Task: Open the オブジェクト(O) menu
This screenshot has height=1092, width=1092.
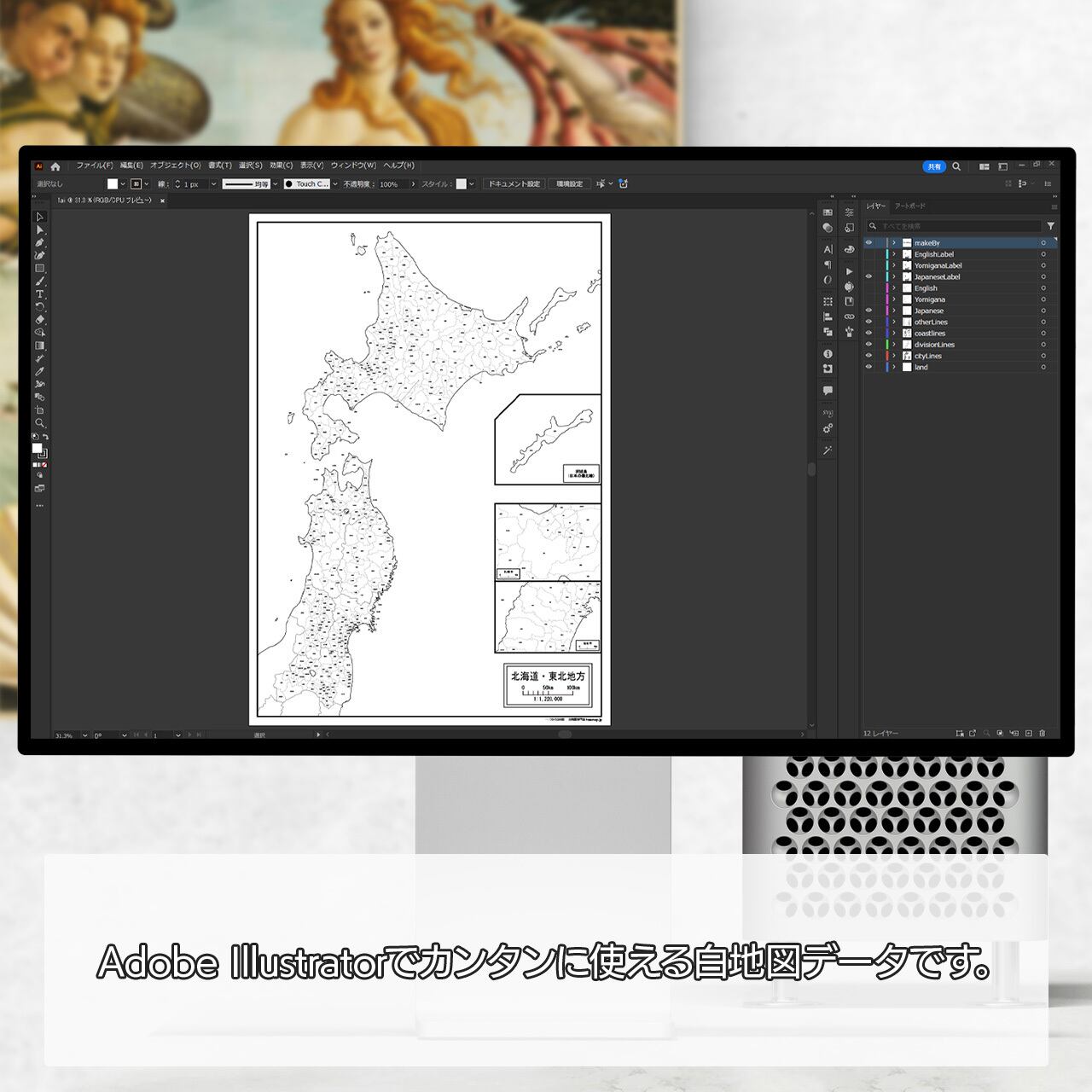Action: tap(175, 166)
